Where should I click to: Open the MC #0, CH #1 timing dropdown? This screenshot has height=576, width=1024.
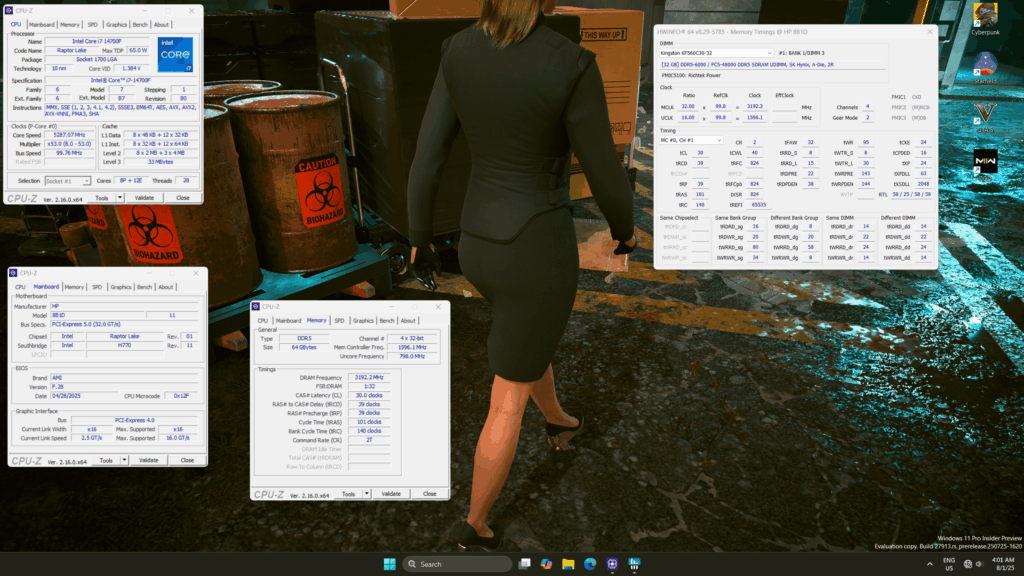coord(691,140)
